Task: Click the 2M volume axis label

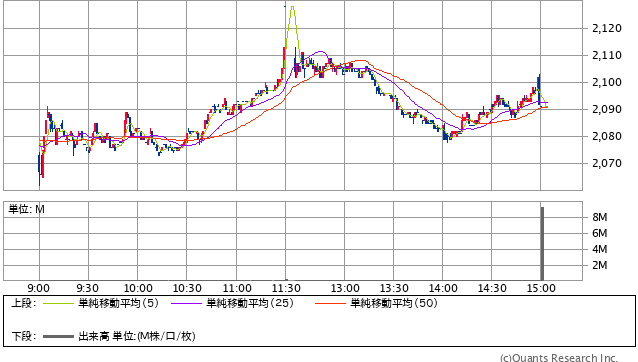Action: (600, 265)
